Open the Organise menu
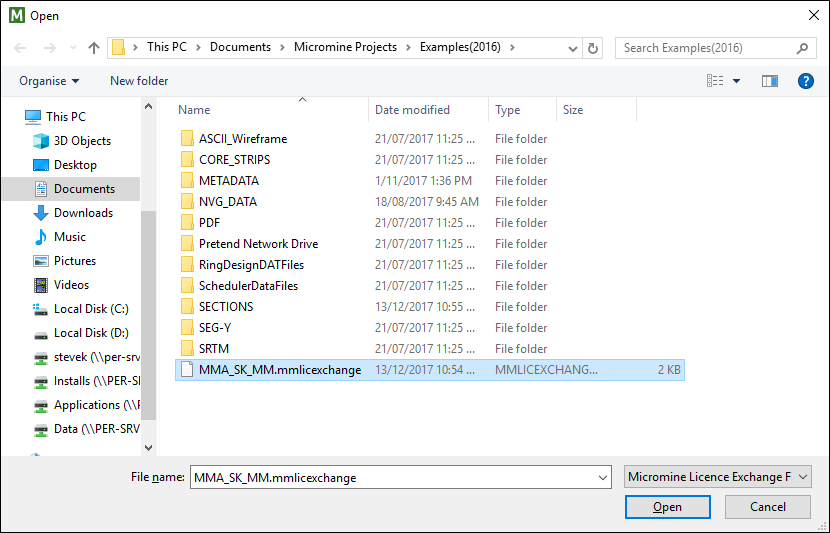This screenshot has width=830, height=533. pos(49,81)
